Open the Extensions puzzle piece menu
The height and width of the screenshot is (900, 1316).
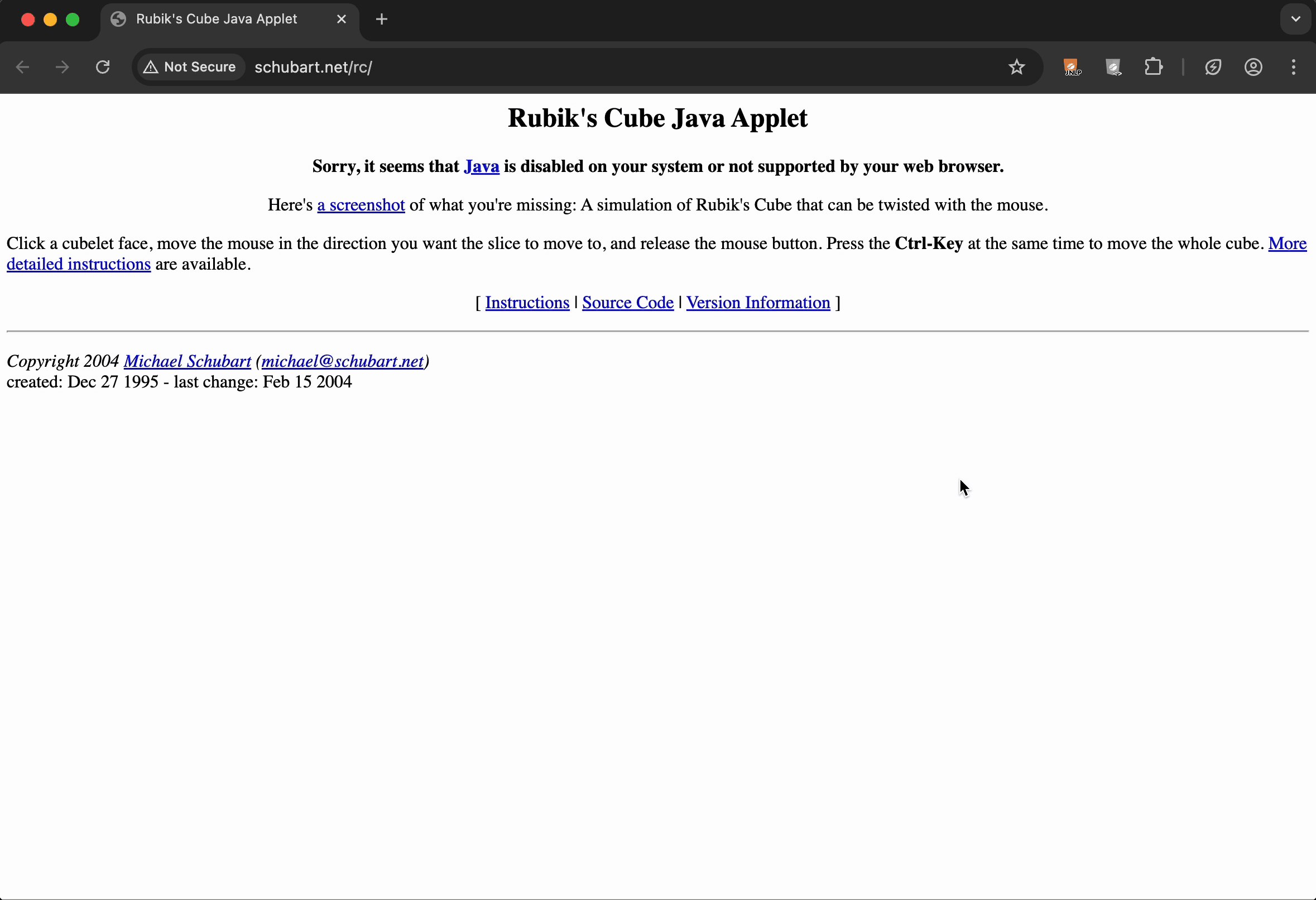click(x=1154, y=67)
